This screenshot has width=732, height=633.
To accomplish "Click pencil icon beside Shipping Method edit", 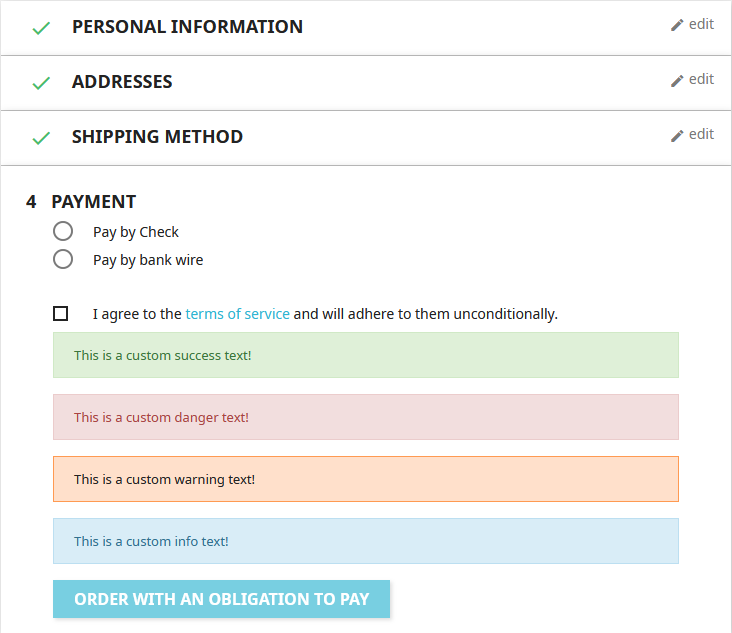I will [677, 135].
